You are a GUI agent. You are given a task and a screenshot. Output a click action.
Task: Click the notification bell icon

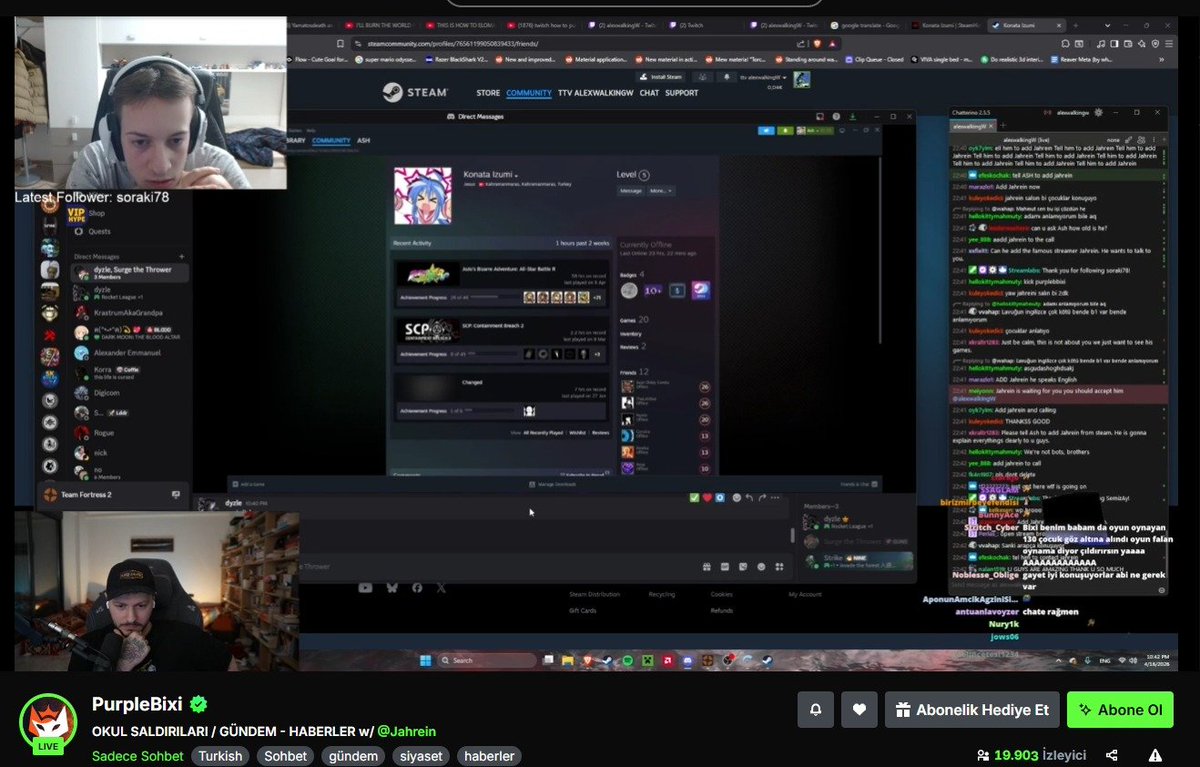click(x=815, y=710)
